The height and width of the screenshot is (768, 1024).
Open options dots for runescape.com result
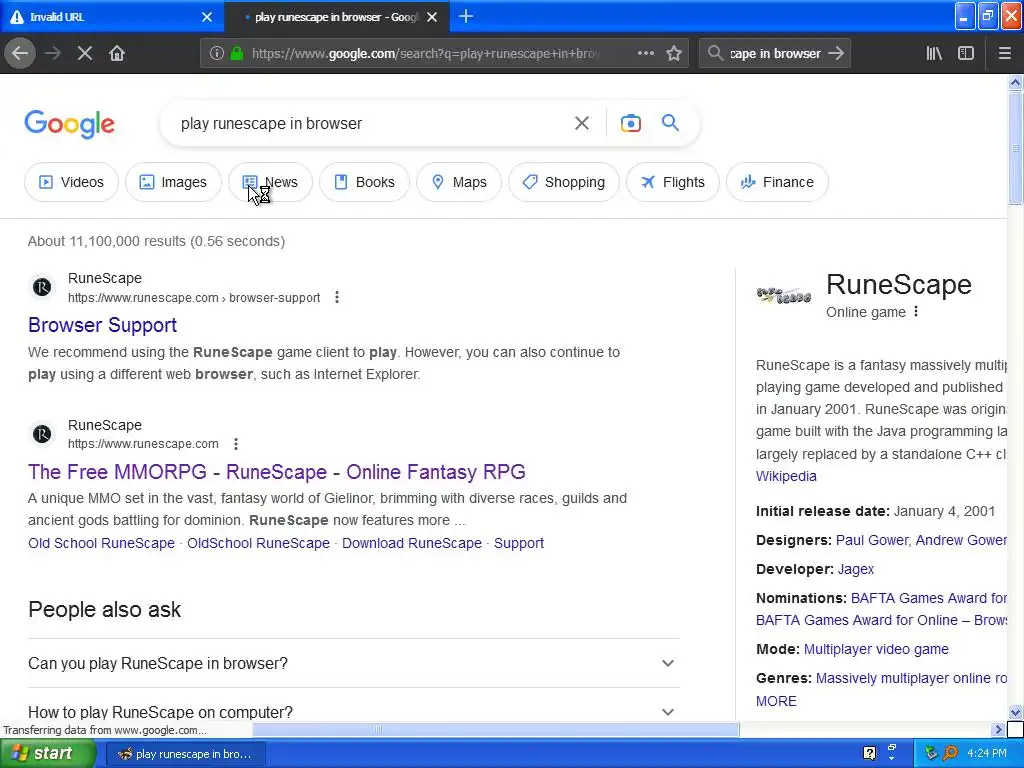coord(236,444)
